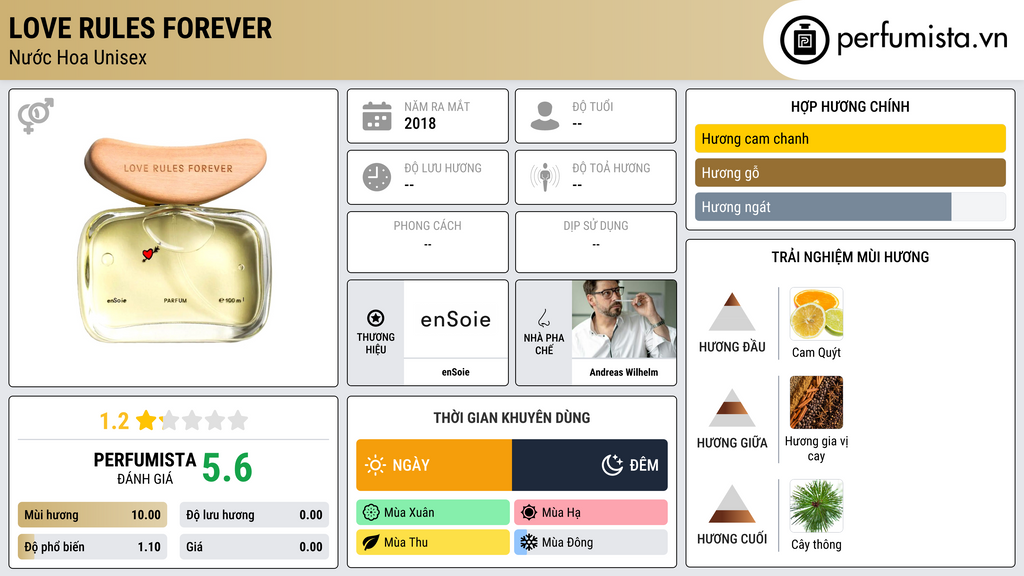
Task: Click the Mùa Thu season bar
Action: coord(433,542)
